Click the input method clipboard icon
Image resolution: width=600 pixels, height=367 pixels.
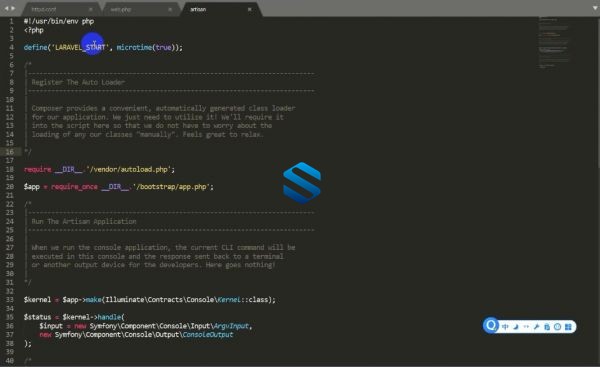coord(547,327)
